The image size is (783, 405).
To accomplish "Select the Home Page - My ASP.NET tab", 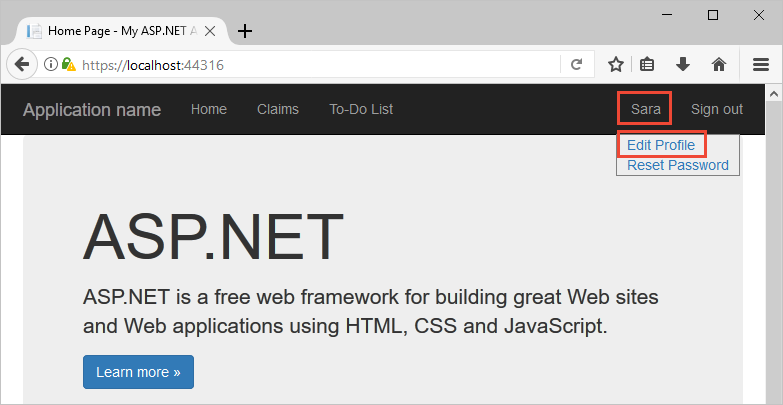I will (123, 31).
